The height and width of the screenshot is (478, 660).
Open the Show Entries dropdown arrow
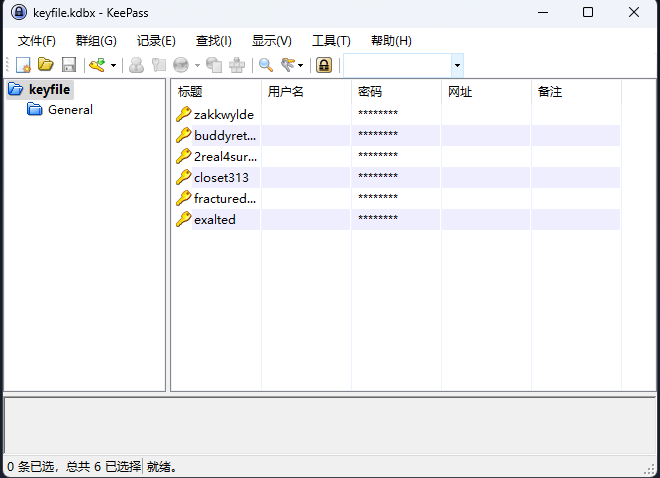[300, 65]
